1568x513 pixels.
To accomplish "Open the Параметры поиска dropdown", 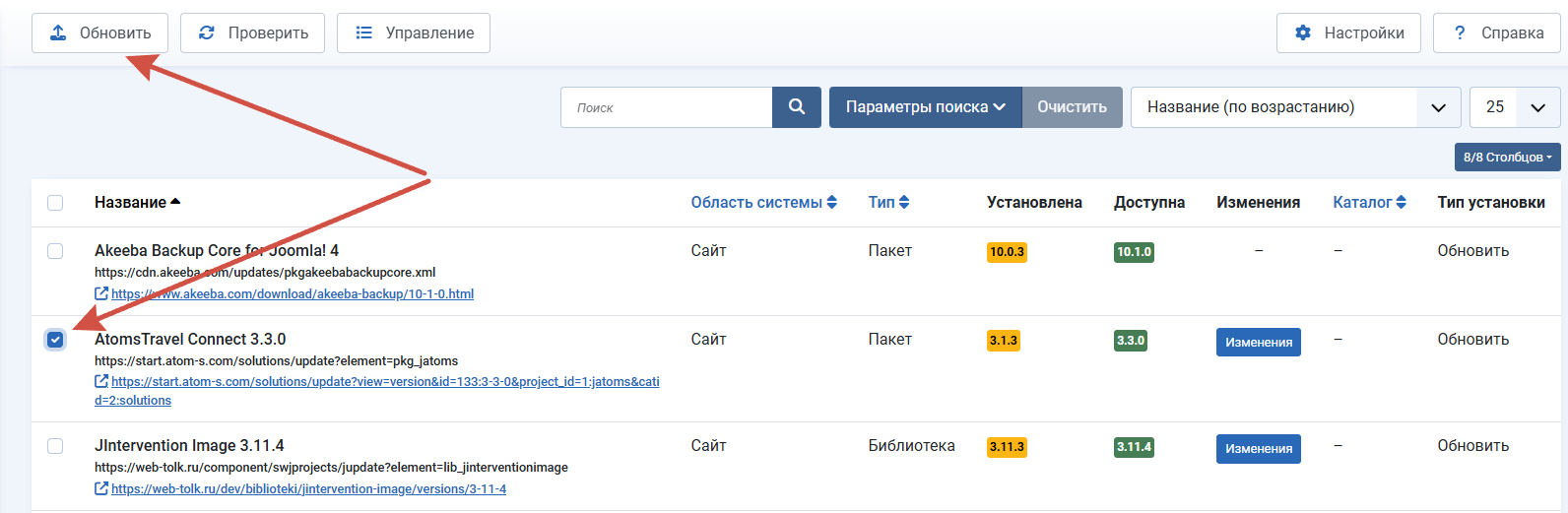I will tap(926, 107).
